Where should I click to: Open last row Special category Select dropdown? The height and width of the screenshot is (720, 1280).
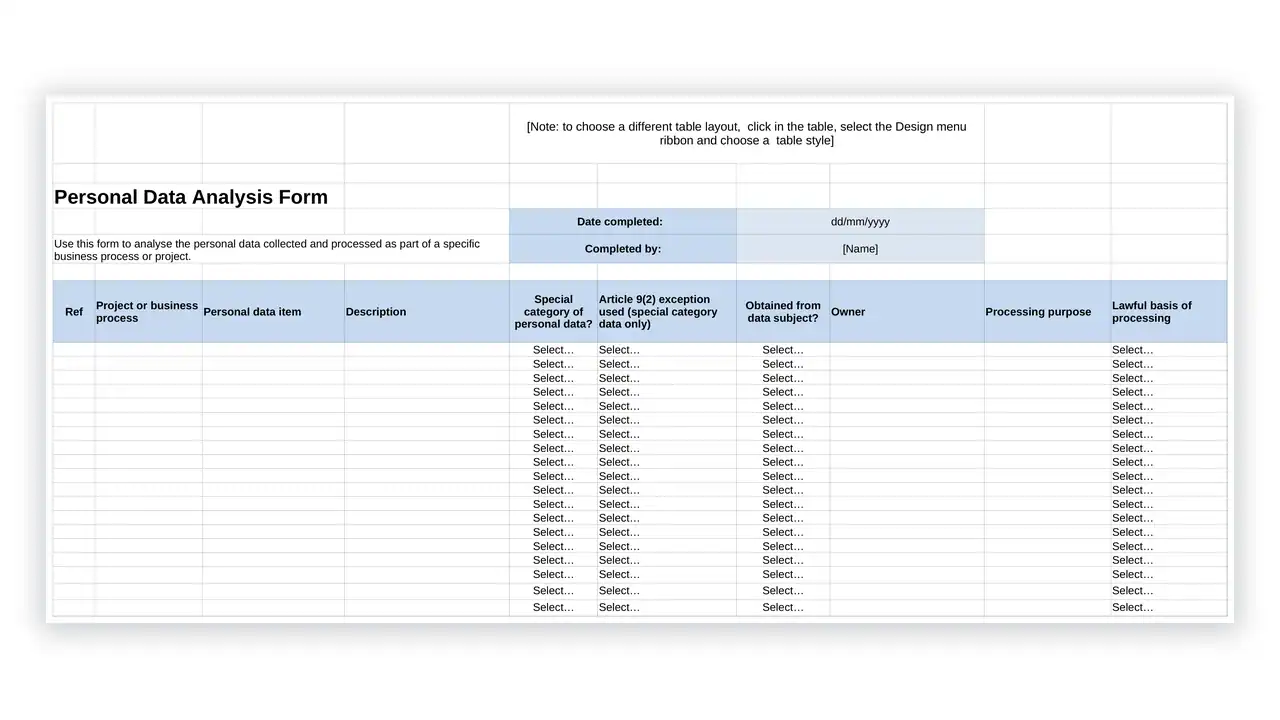click(553, 607)
